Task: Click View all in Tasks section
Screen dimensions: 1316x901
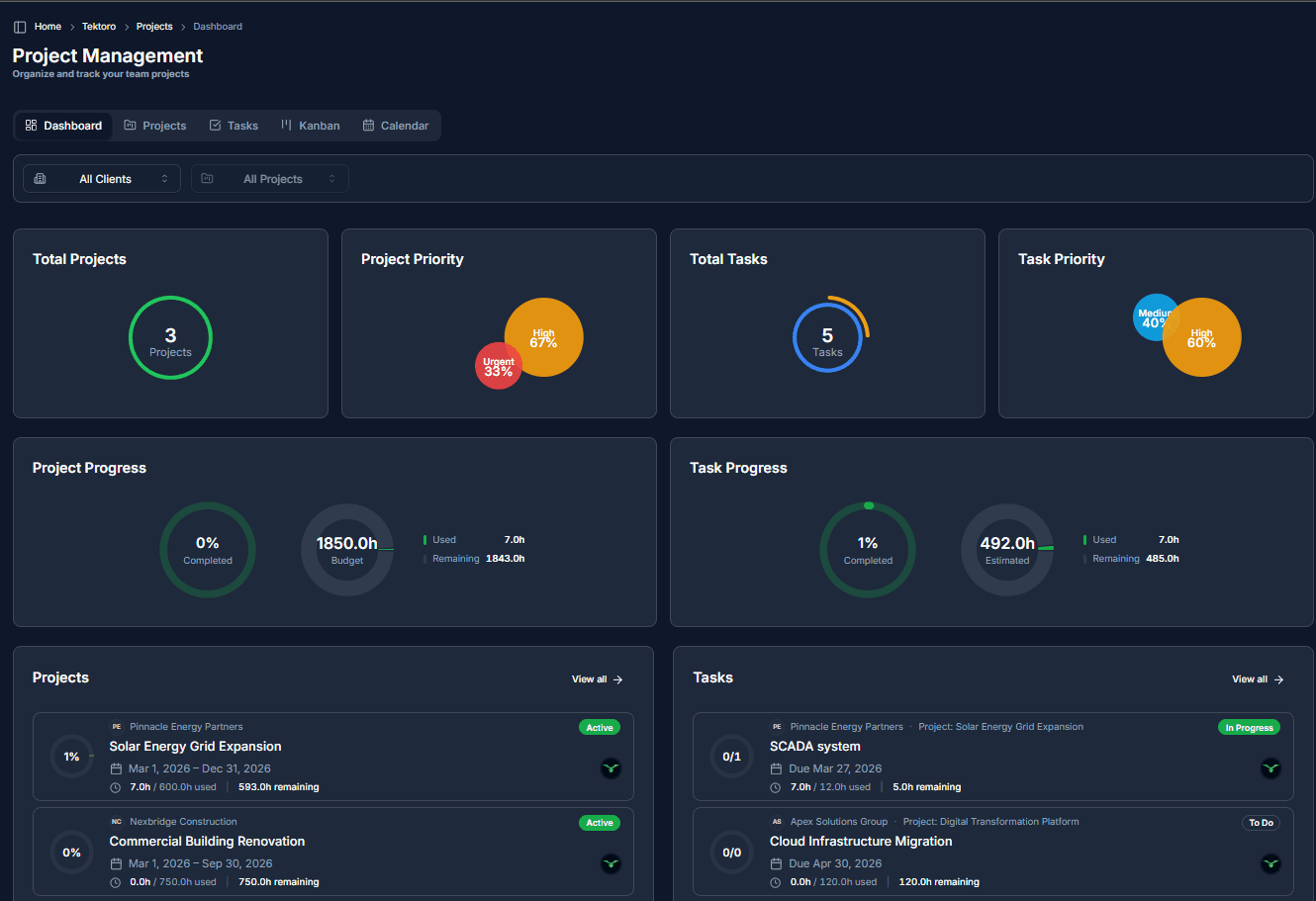Action: pos(1257,679)
